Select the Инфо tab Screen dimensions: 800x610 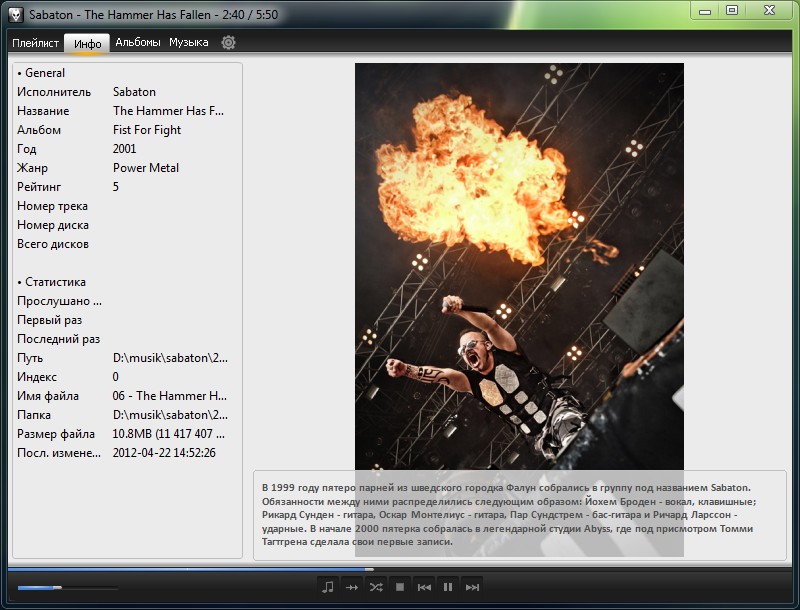[x=87, y=43]
